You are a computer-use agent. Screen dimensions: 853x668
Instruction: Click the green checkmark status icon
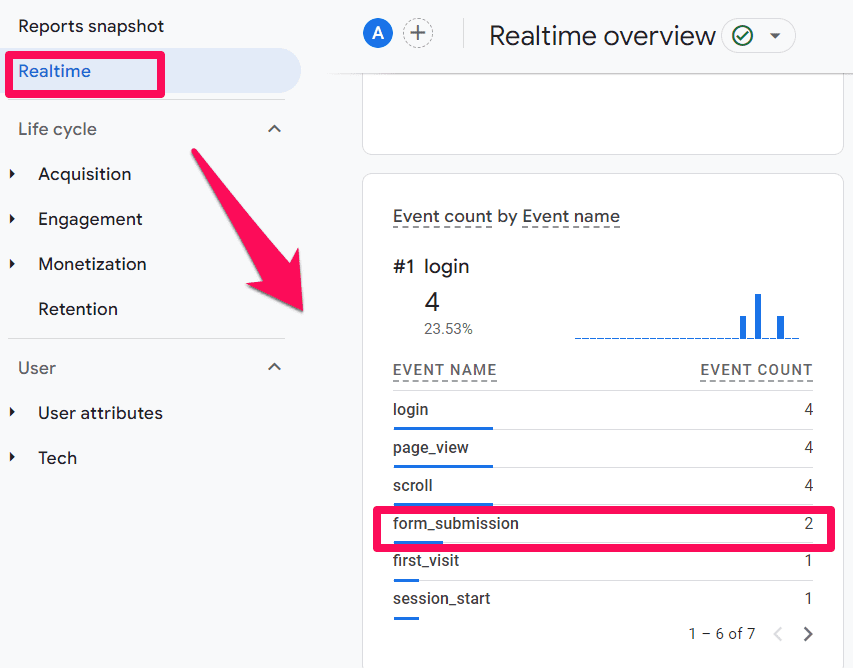pyautogui.click(x=742, y=36)
